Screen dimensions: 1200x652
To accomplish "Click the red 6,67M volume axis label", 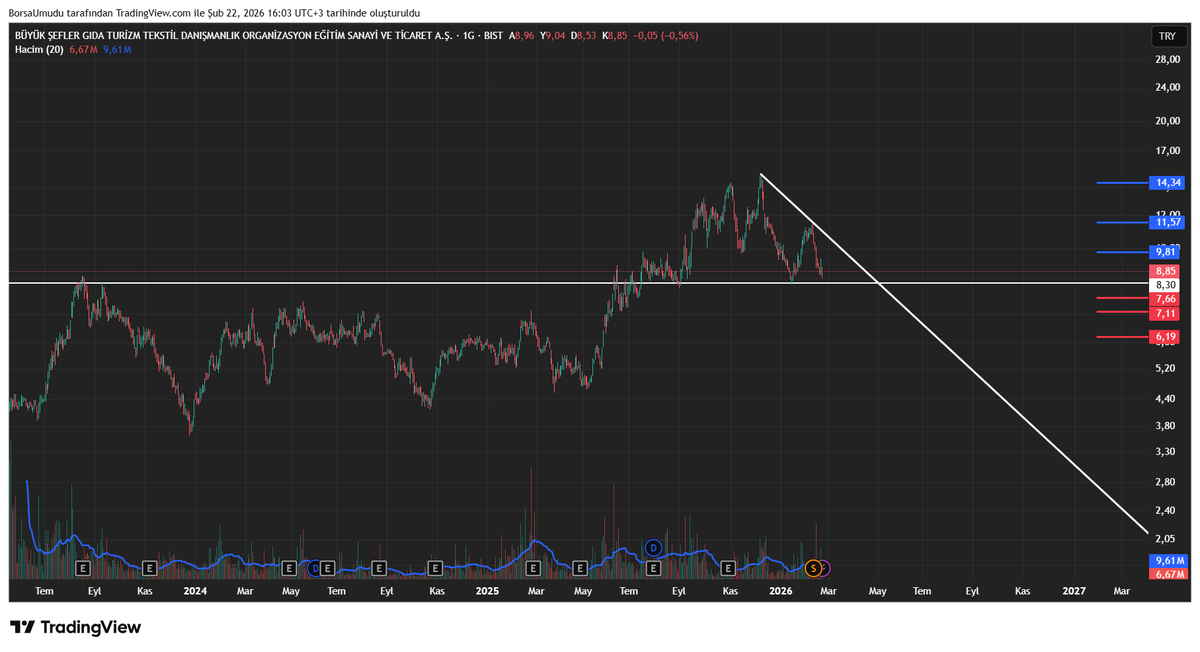I will tap(1169, 573).
